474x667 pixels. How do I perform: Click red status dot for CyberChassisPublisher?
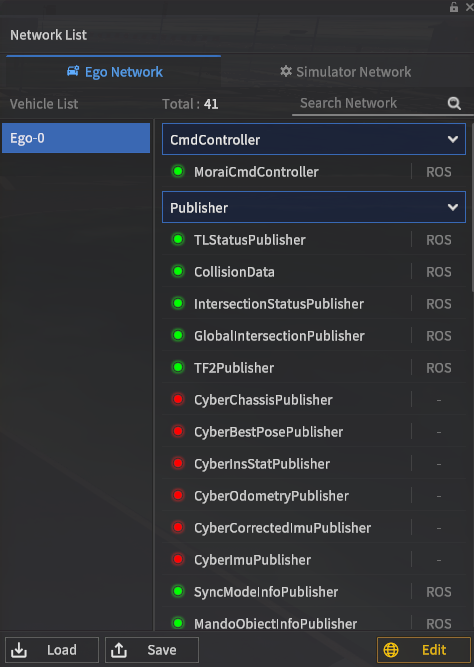point(178,399)
